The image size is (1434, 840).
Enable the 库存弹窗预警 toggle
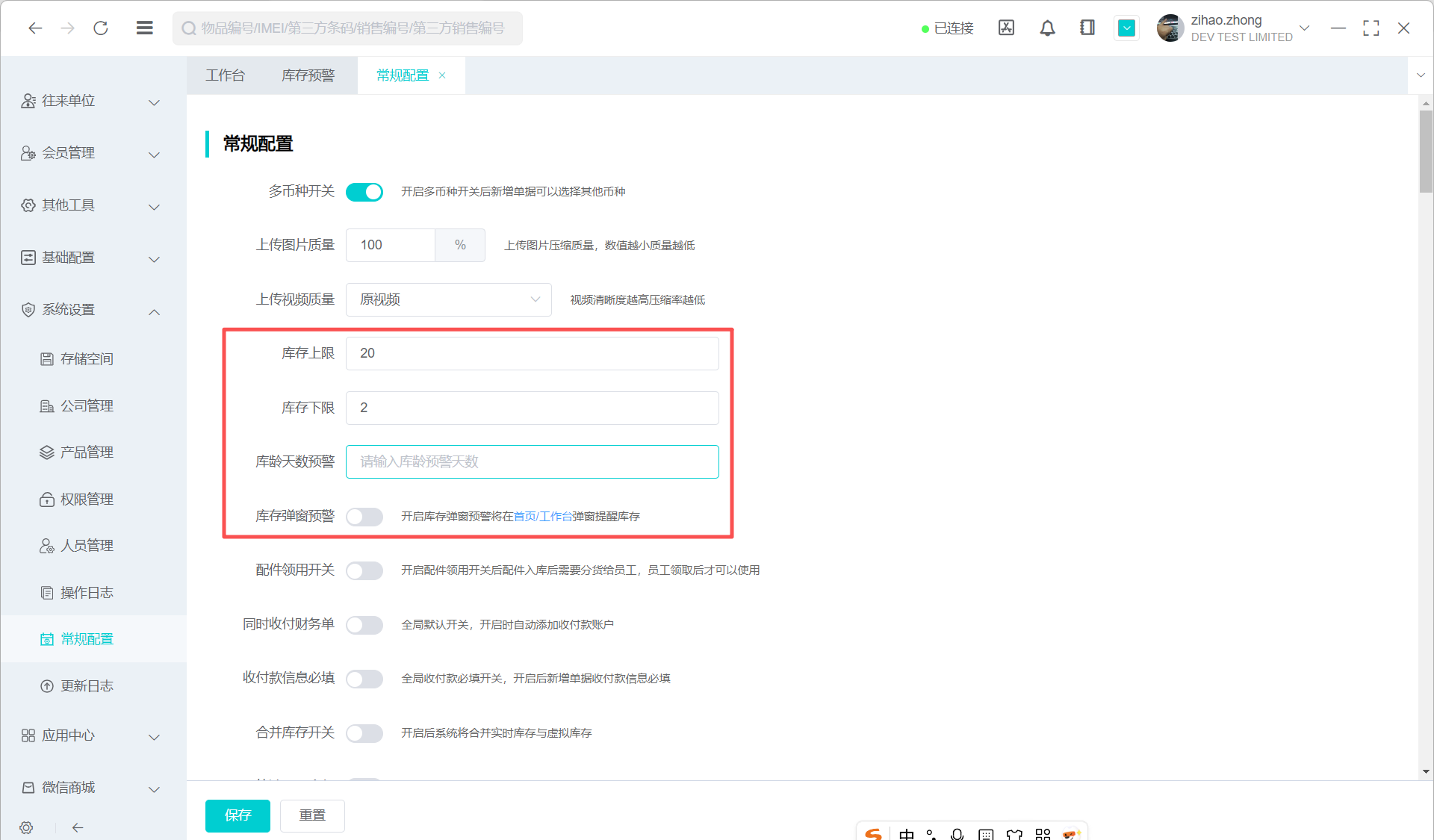(364, 517)
